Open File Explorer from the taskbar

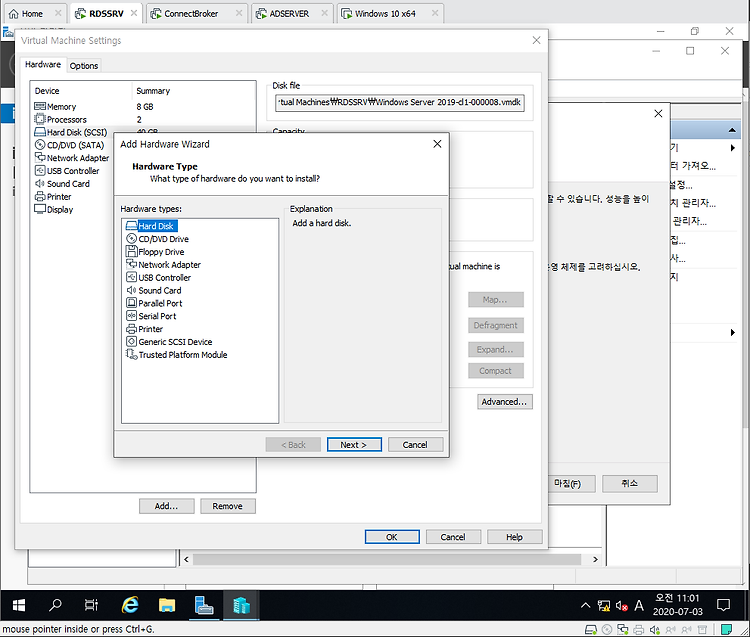(x=167, y=605)
